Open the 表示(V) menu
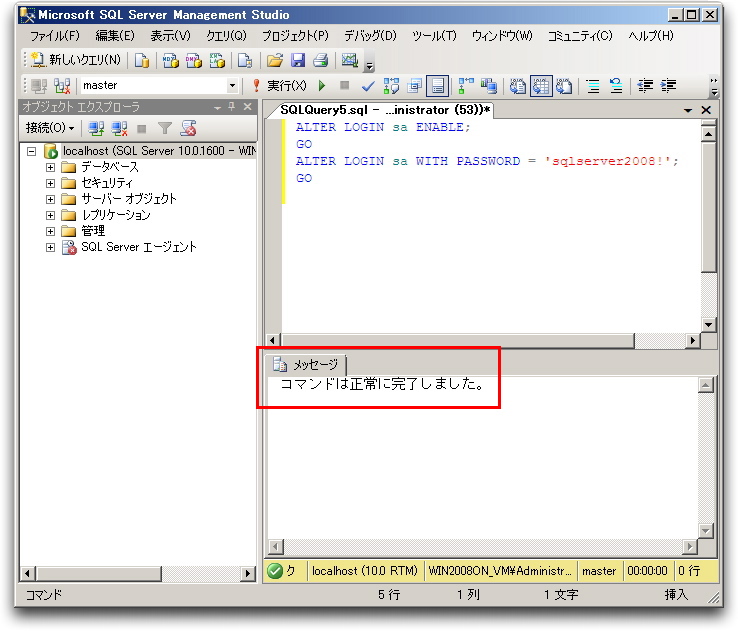This screenshot has height=631, width=738. click(x=170, y=36)
